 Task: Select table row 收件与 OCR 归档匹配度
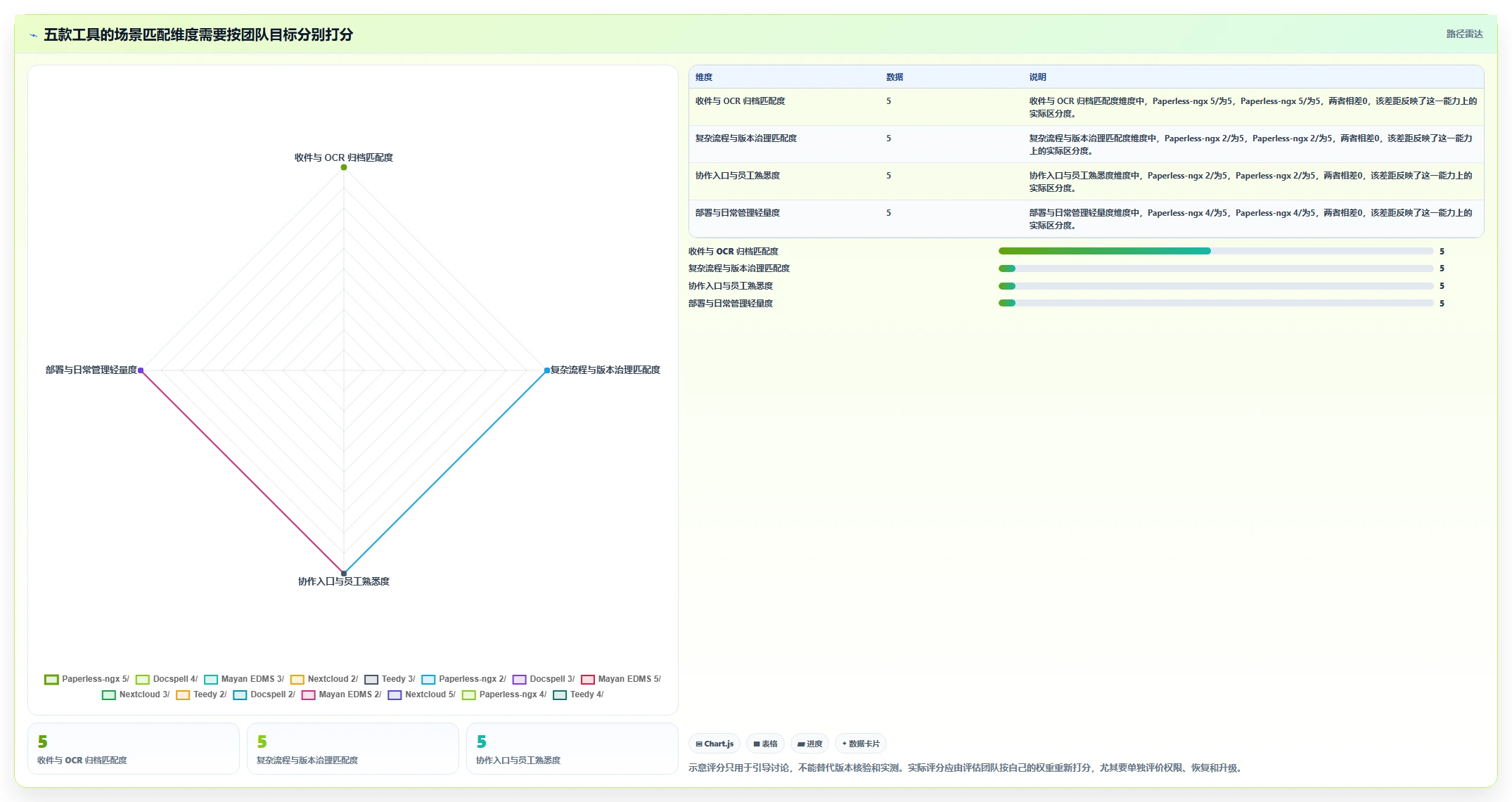[1086, 107]
